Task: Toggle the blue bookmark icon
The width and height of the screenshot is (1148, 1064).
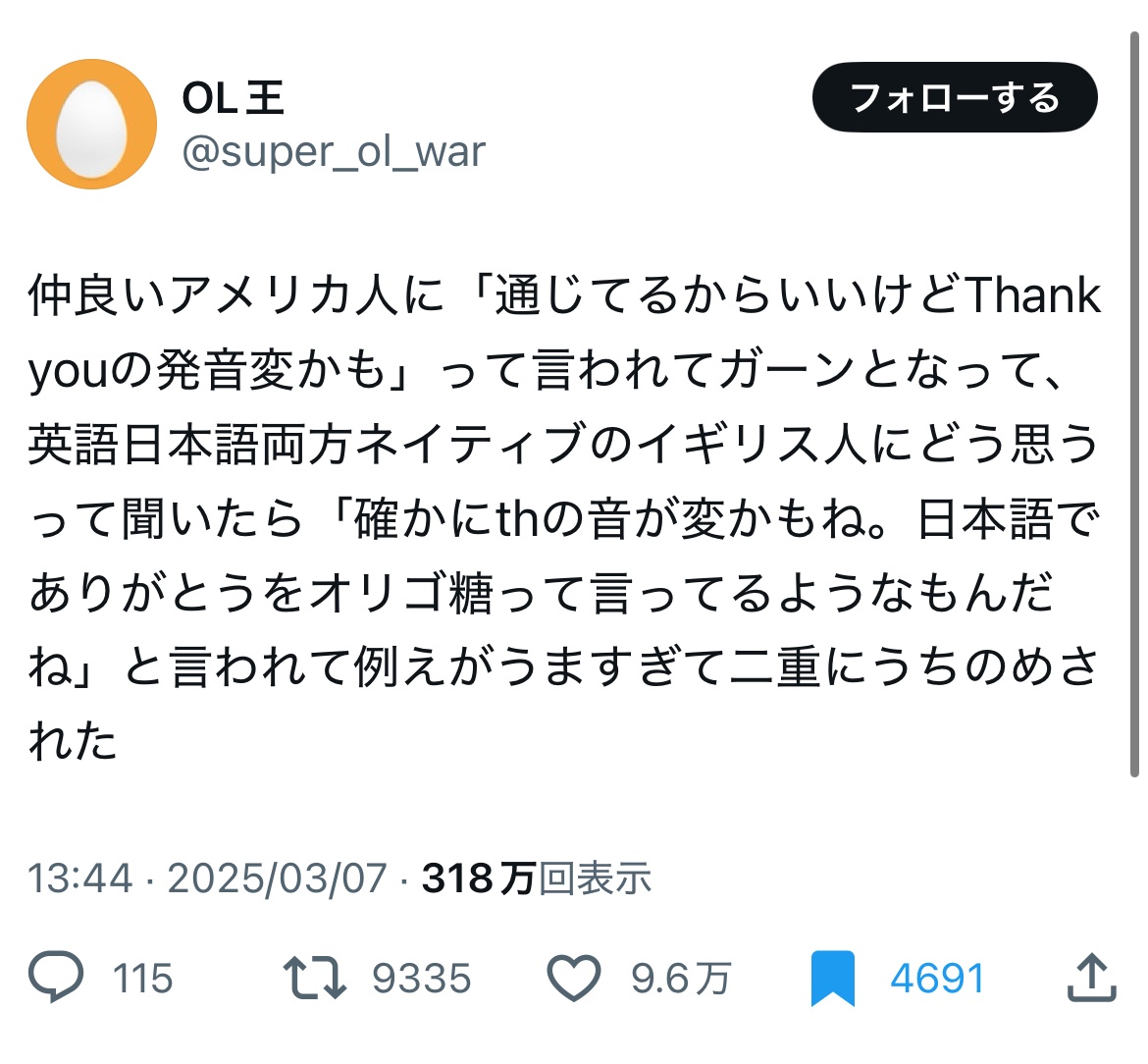Action: (833, 979)
